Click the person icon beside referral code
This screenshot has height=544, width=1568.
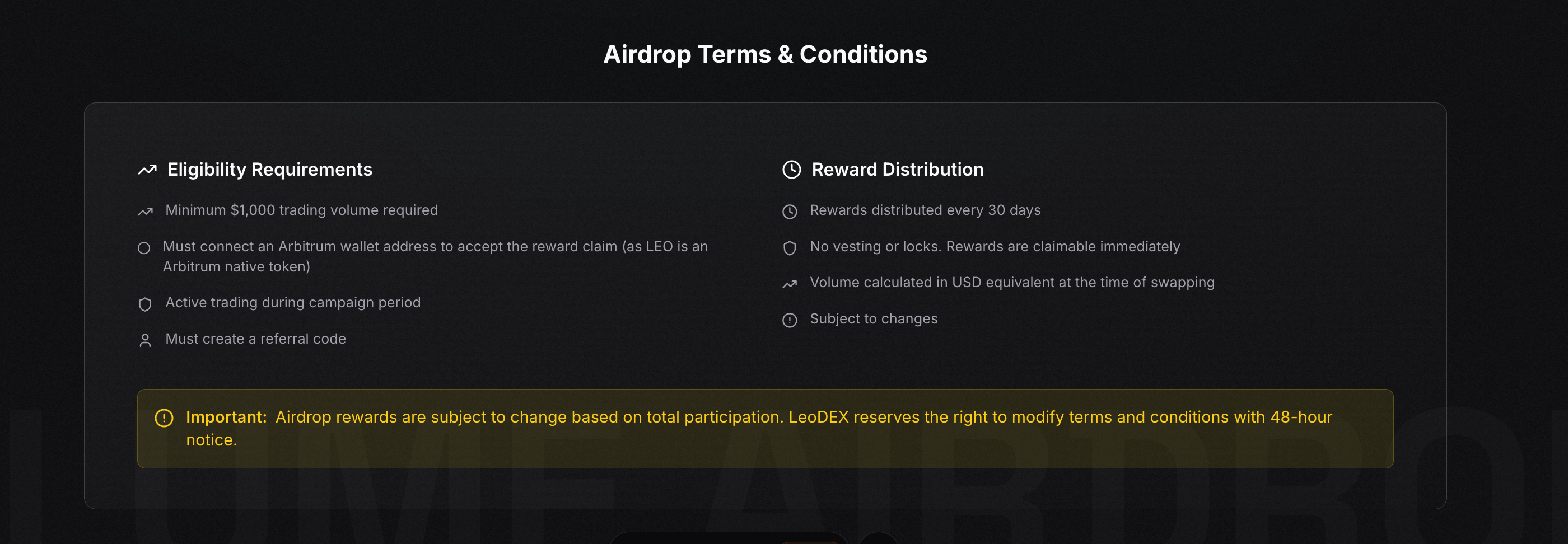click(x=145, y=341)
